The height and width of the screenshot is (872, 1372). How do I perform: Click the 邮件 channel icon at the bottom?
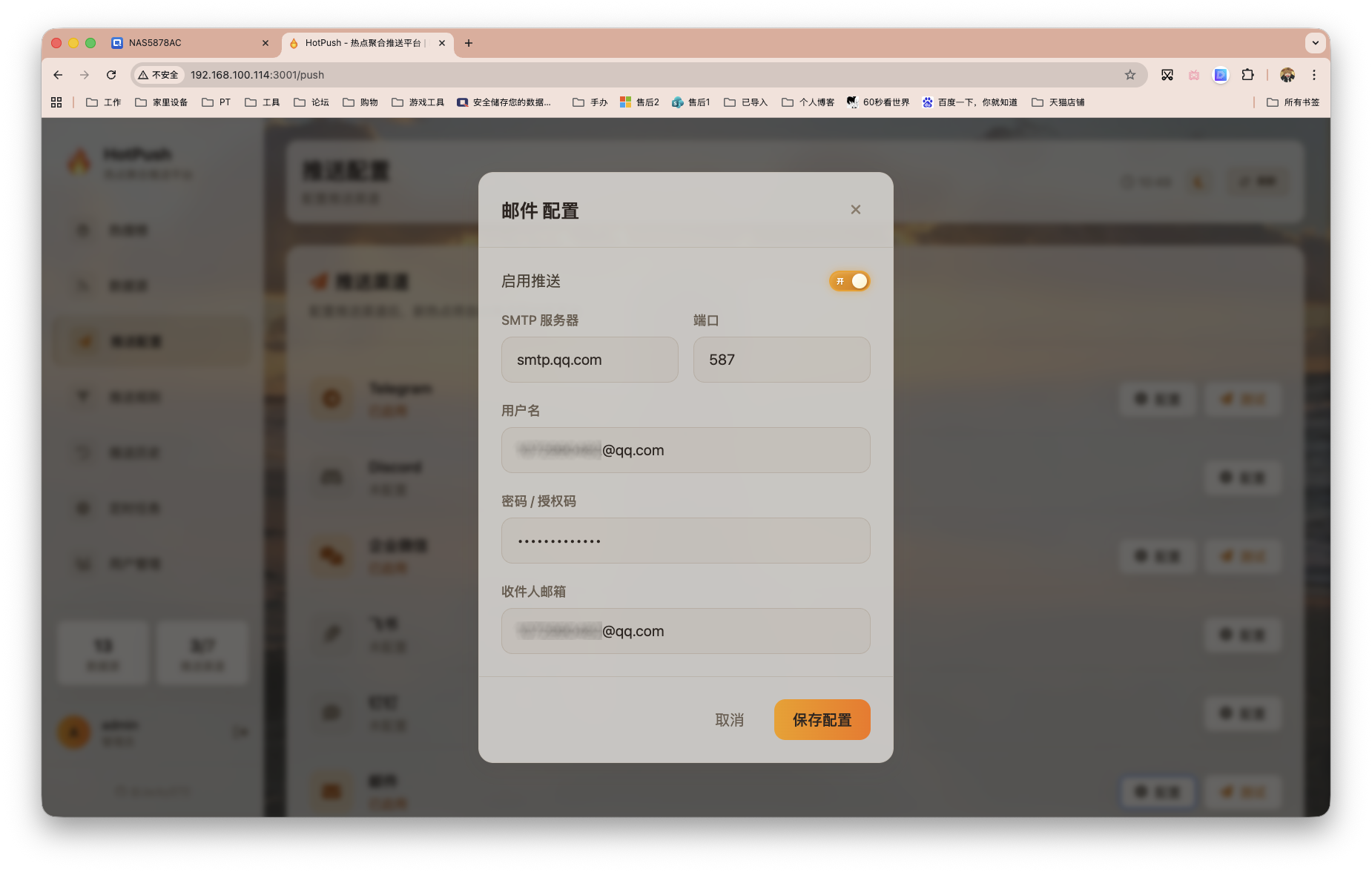(332, 790)
